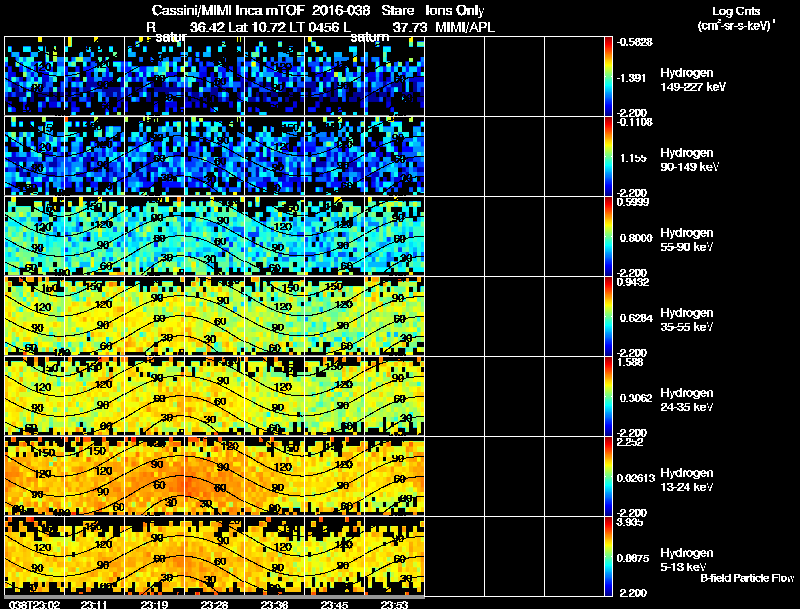The width and height of the screenshot is (800, 609).
Task: Click the 'MIMI/APL' credit text
Action: (465, 27)
